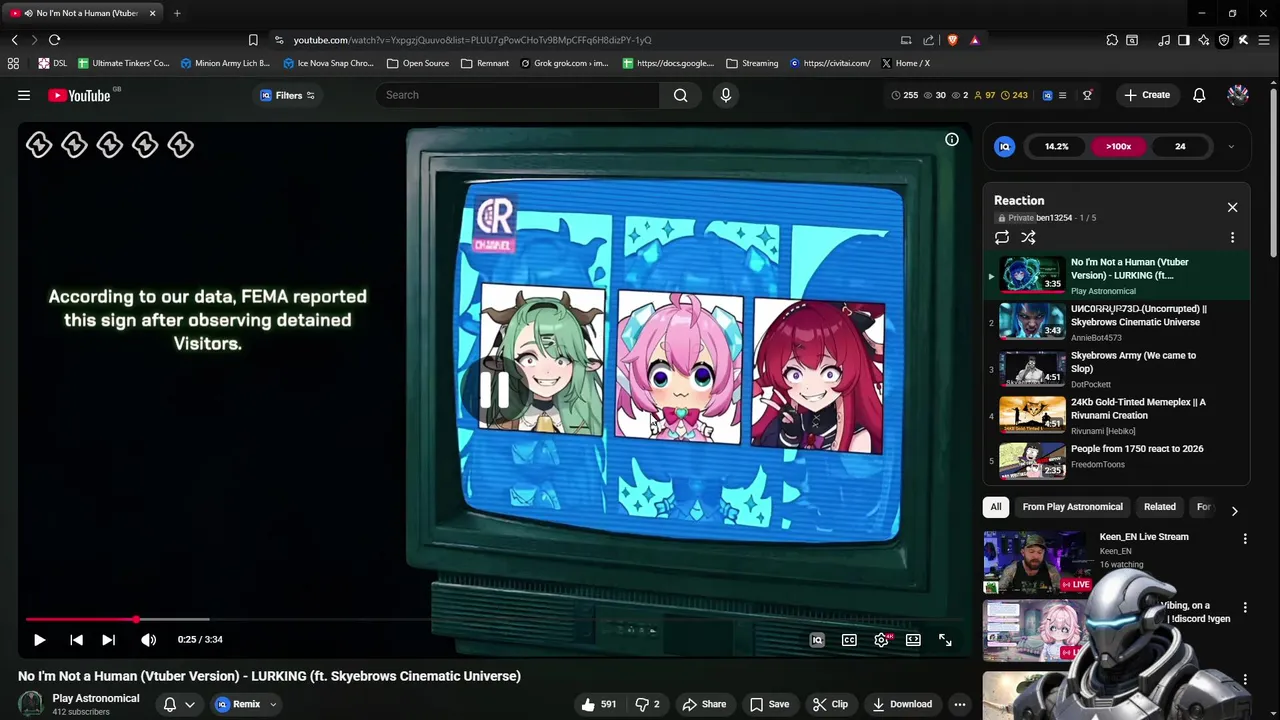The width and height of the screenshot is (1280, 720).
Task: Collapse vidIQ score panel chevron
Action: 1231,147
